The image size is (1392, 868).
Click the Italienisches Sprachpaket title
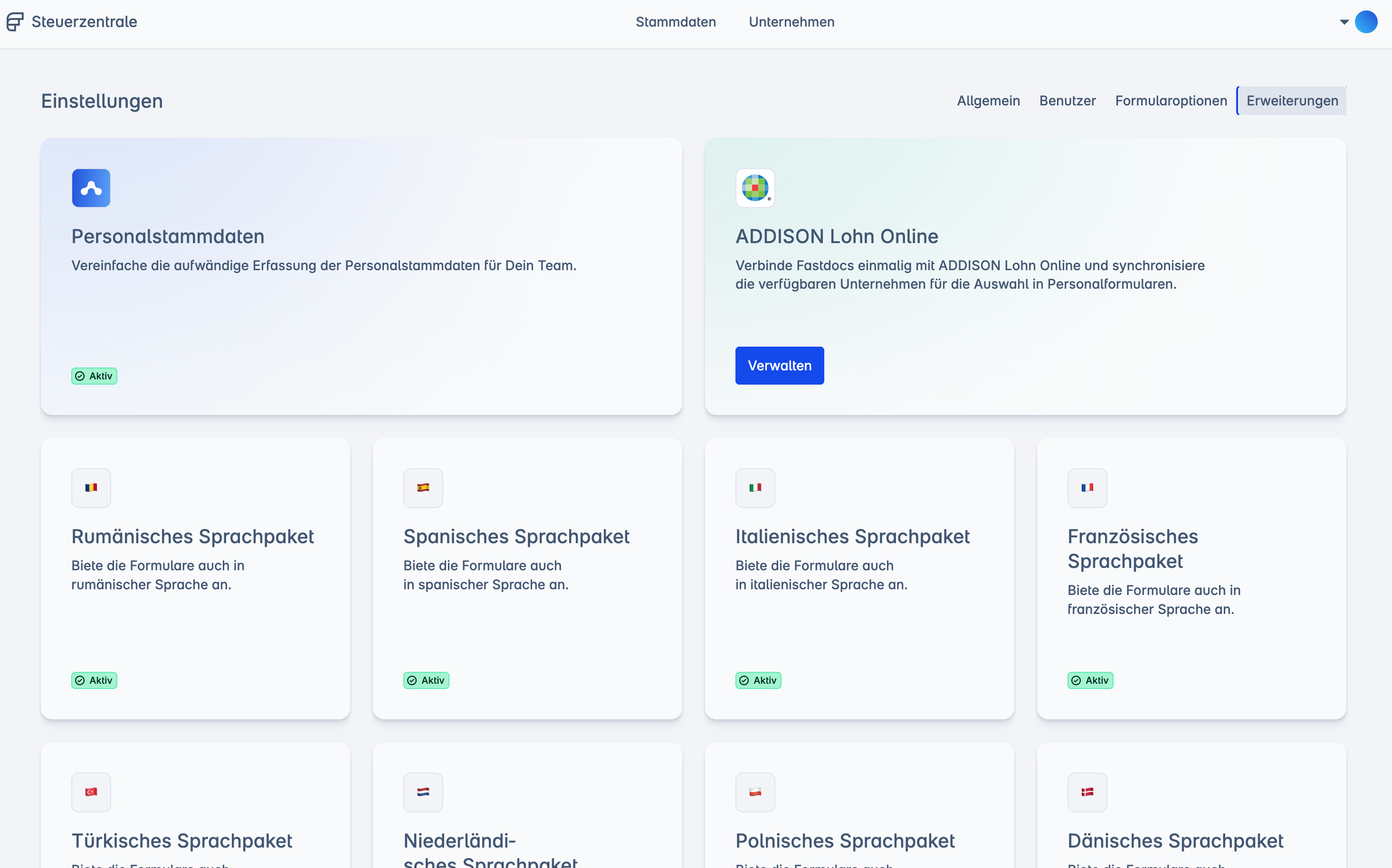(852, 537)
